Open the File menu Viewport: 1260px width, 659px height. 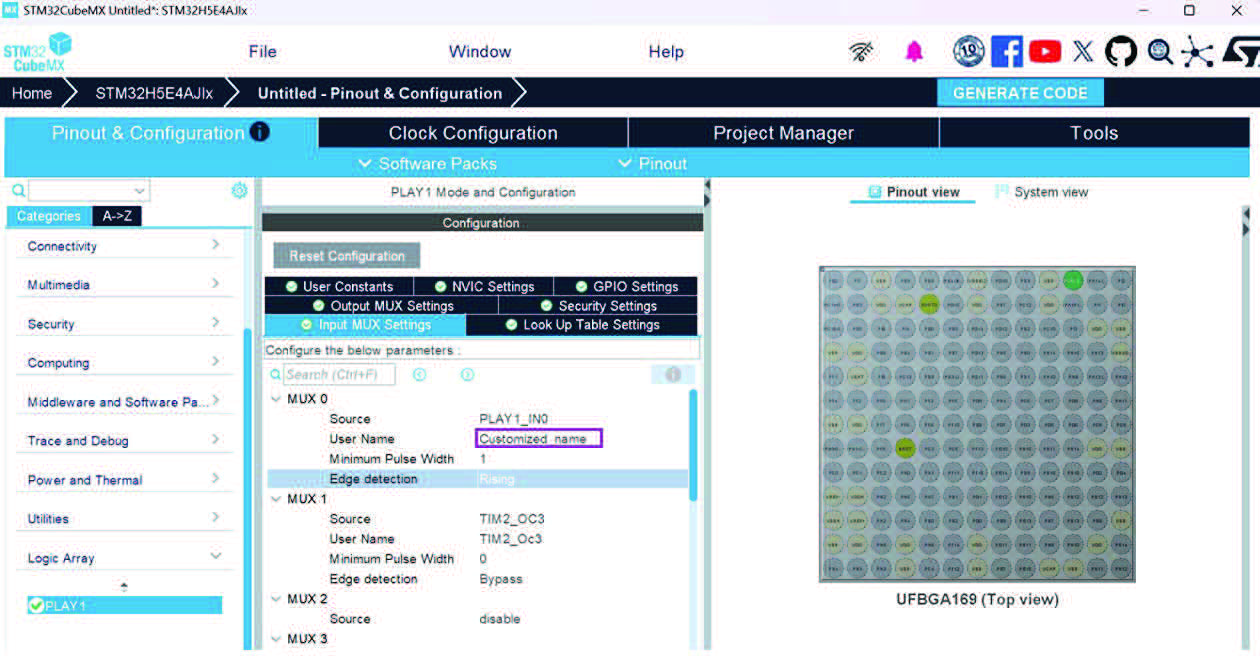point(262,52)
